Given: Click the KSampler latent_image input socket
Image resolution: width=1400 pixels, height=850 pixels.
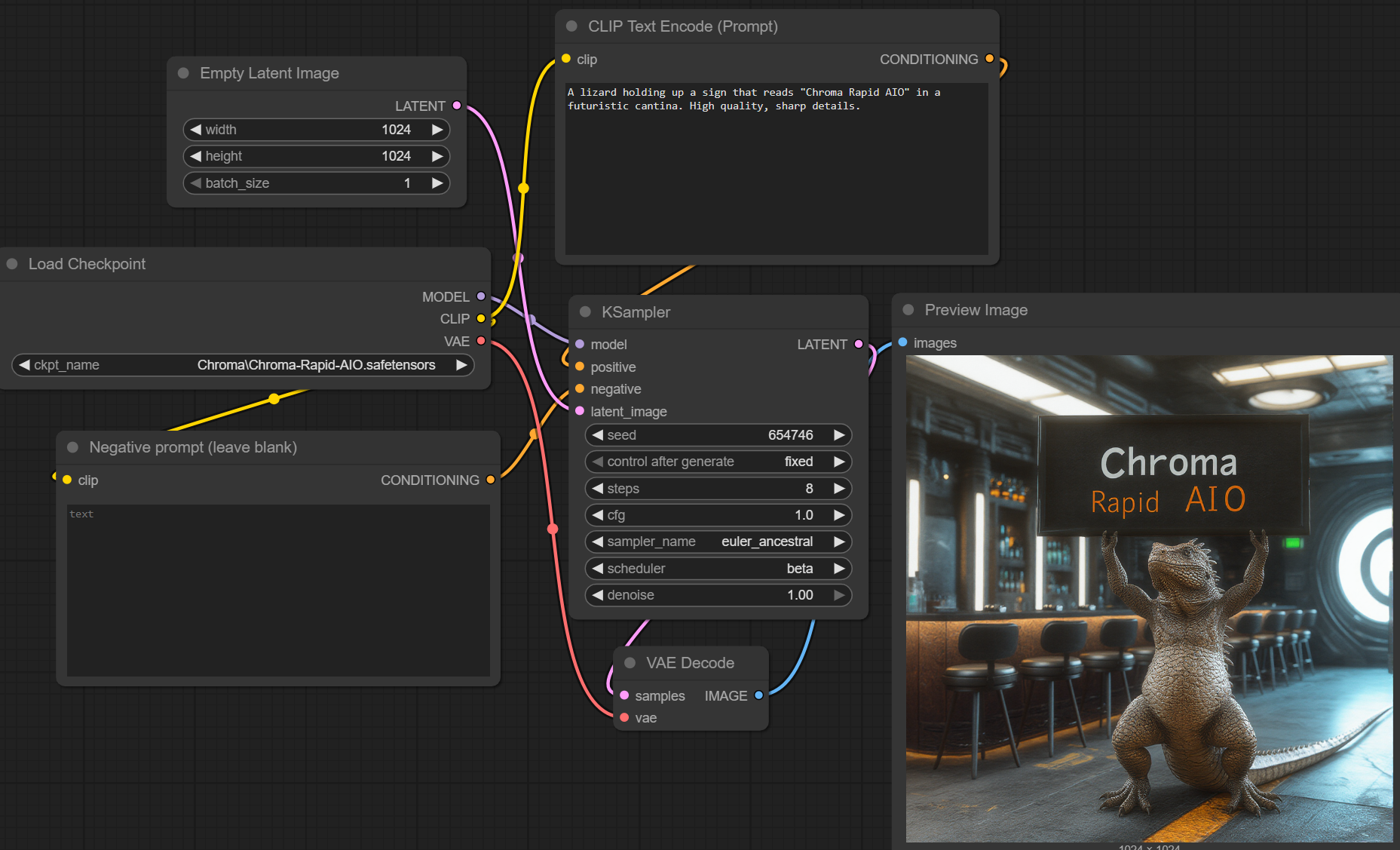Looking at the screenshot, I should [580, 411].
